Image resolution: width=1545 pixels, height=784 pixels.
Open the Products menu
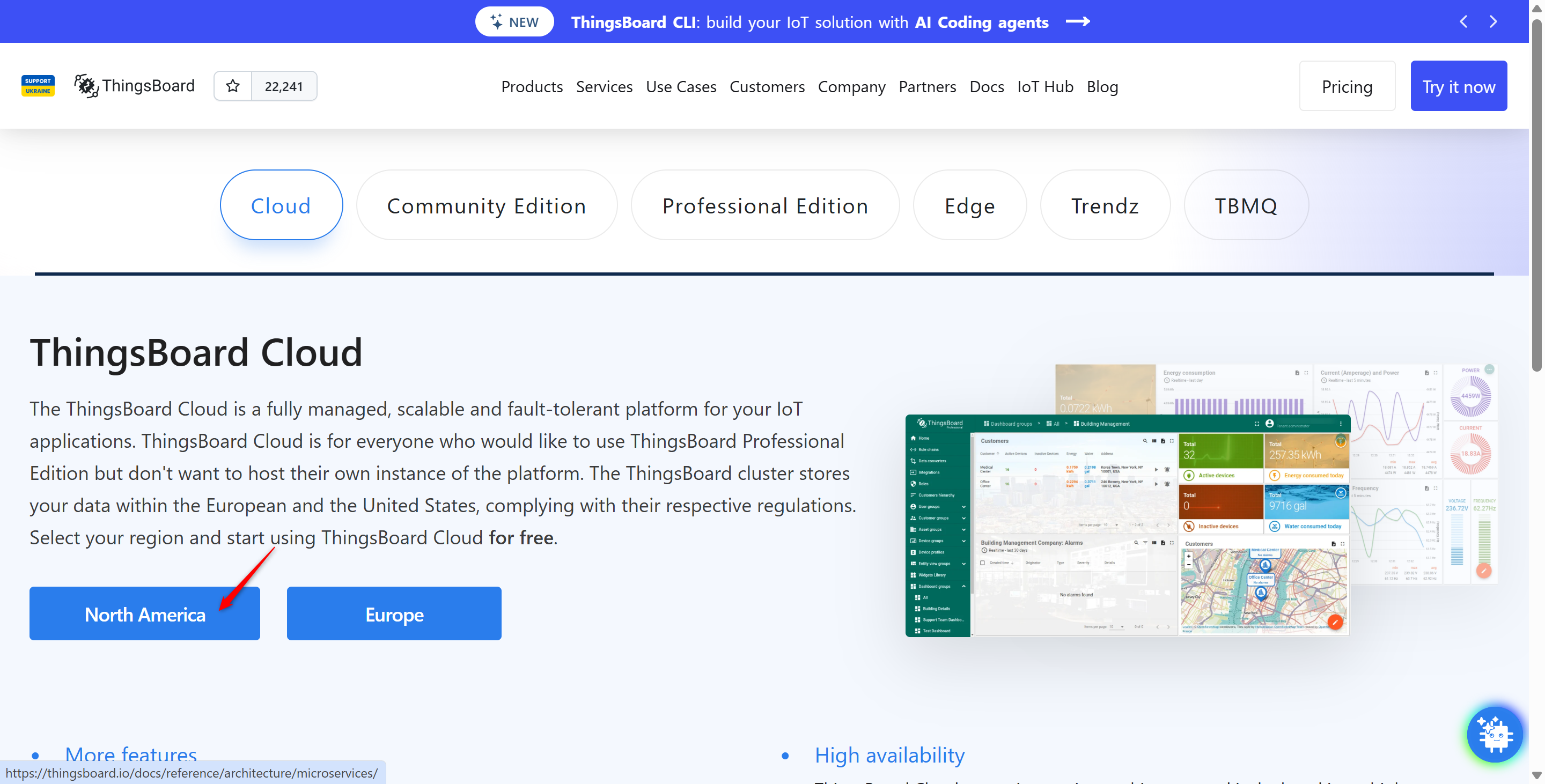tap(532, 86)
